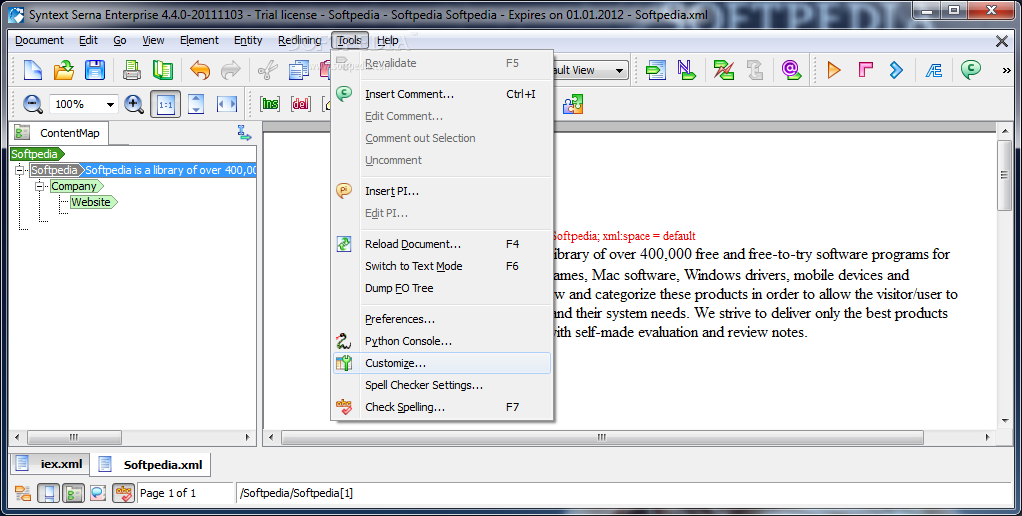Collapse the Softpedia tree node
The height and width of the screenshot is (516, 1022).
tap(20, 170)
